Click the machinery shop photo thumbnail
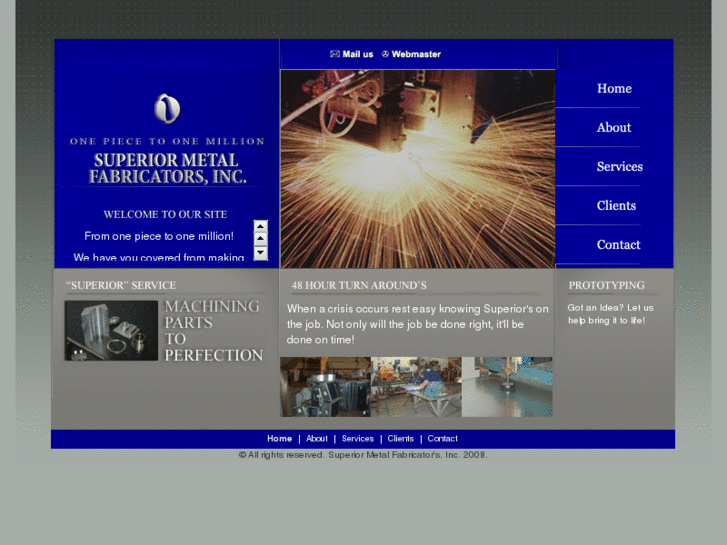Image resolution: width=727 pixels, height=545 pixels. click(x=325, y=387)
